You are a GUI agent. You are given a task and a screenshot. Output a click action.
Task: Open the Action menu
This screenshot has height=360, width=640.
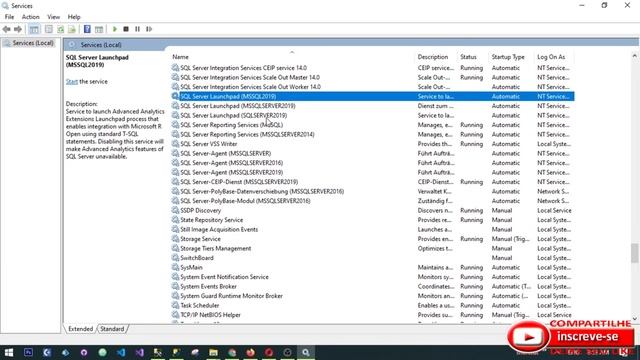(x=31, y=17)
